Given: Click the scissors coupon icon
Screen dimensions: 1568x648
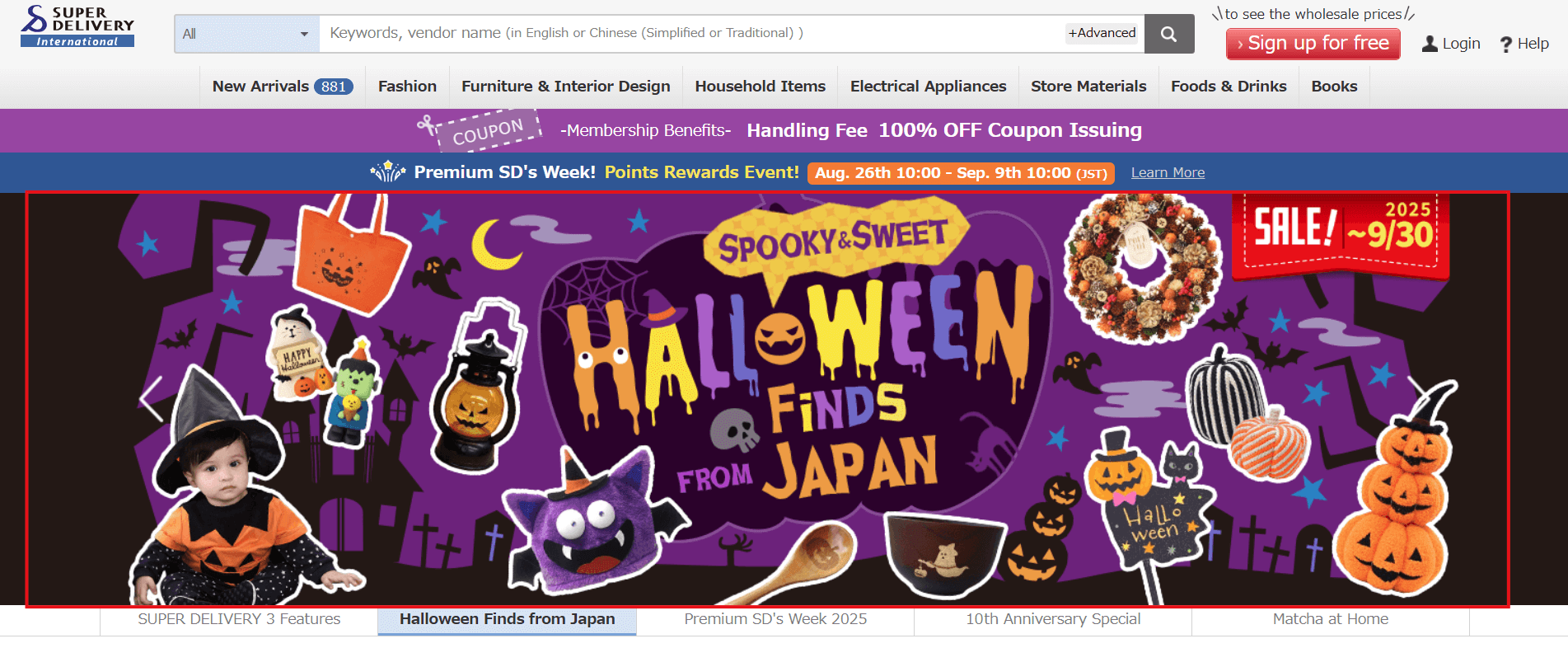Looking at the screenshot, I should 427,125.
